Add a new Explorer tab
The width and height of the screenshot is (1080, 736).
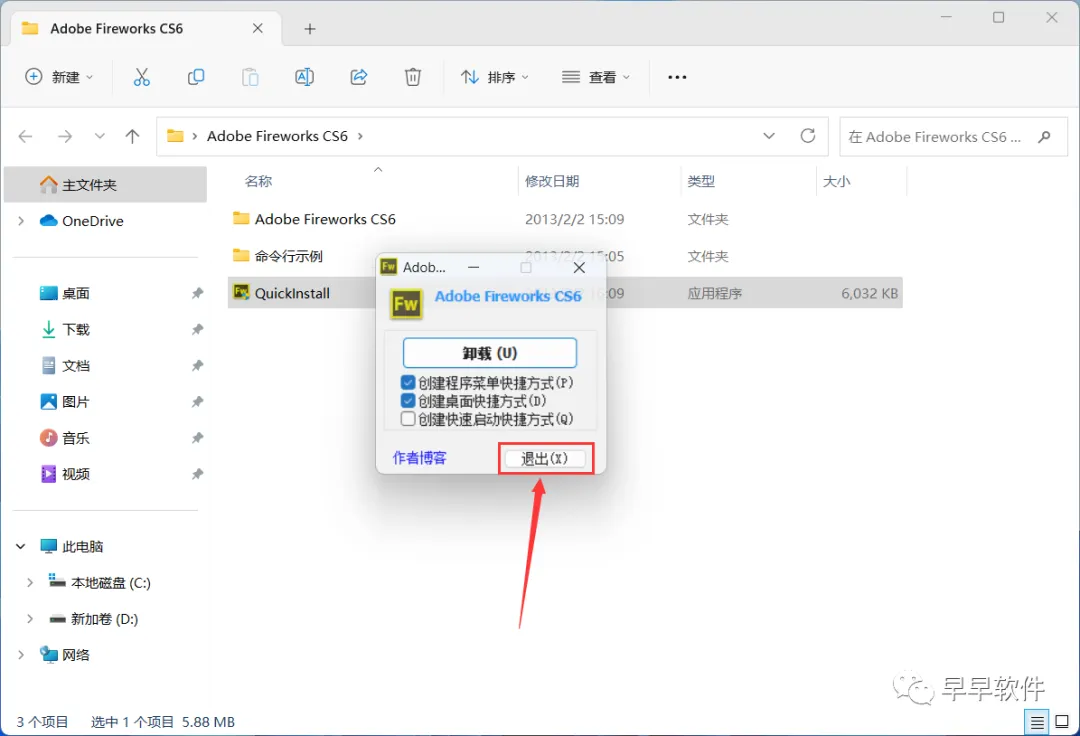coord(310,29)
